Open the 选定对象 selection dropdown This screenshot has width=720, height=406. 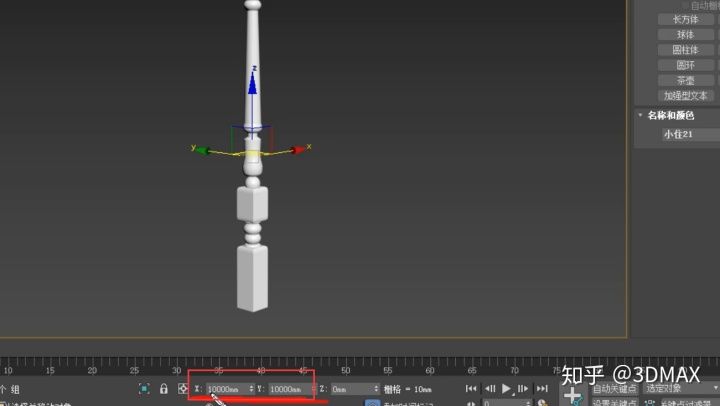point(681,389)
